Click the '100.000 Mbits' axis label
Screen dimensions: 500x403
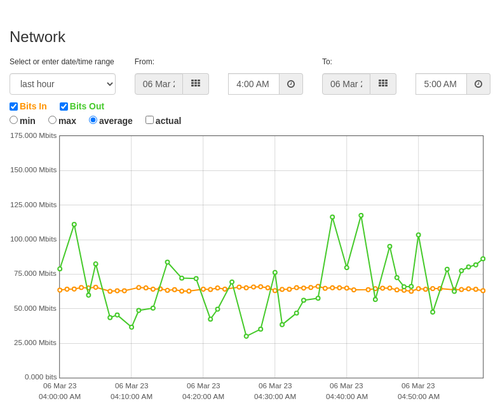pyautogui.click(x=33, y=239)
